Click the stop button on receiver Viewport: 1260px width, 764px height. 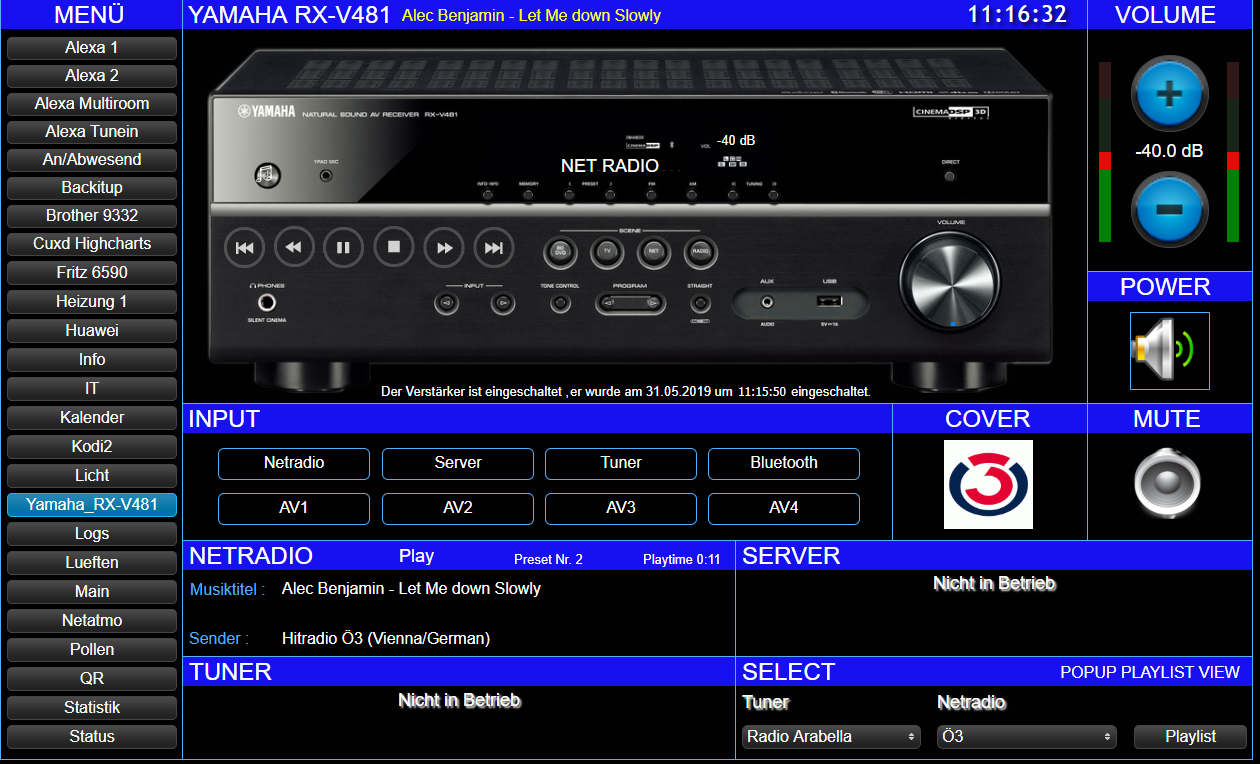coord(394,247)
